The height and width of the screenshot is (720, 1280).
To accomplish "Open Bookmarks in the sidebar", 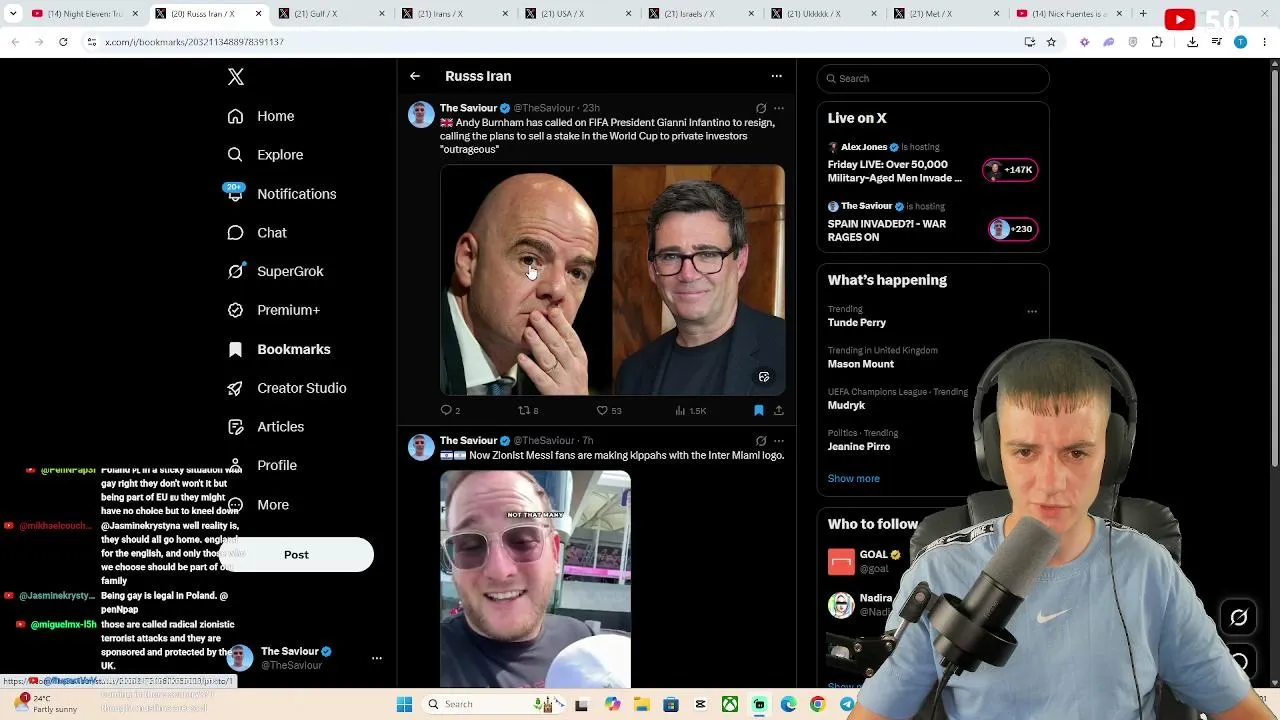I will (280, 349).
